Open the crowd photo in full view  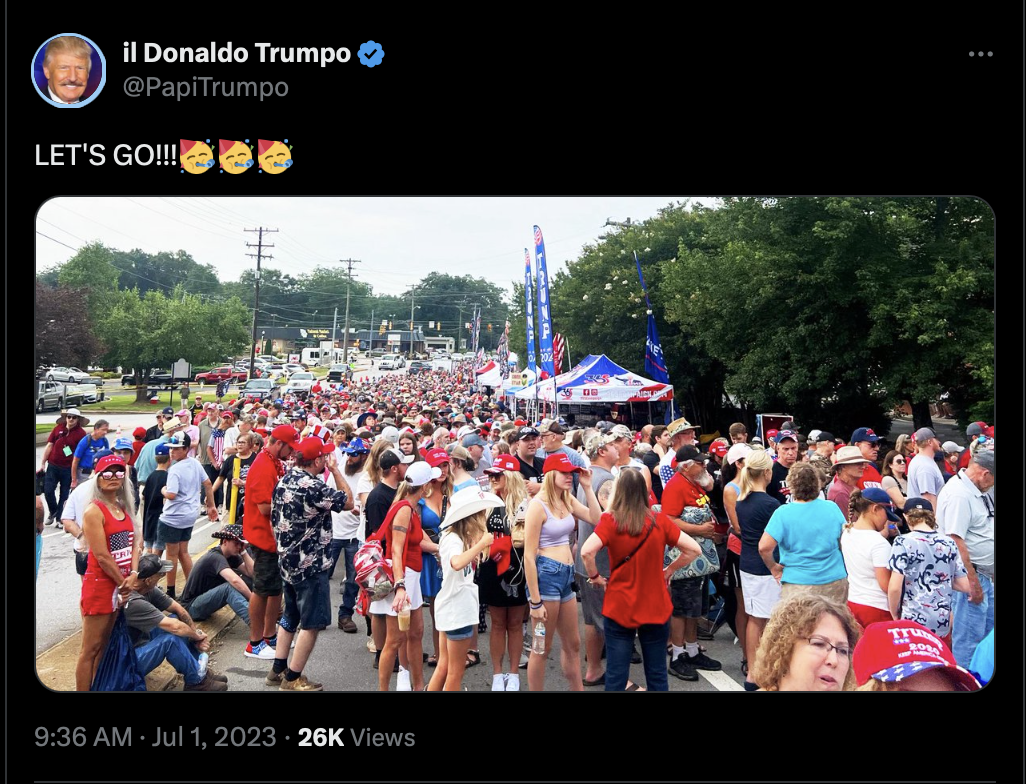(515, 444)
